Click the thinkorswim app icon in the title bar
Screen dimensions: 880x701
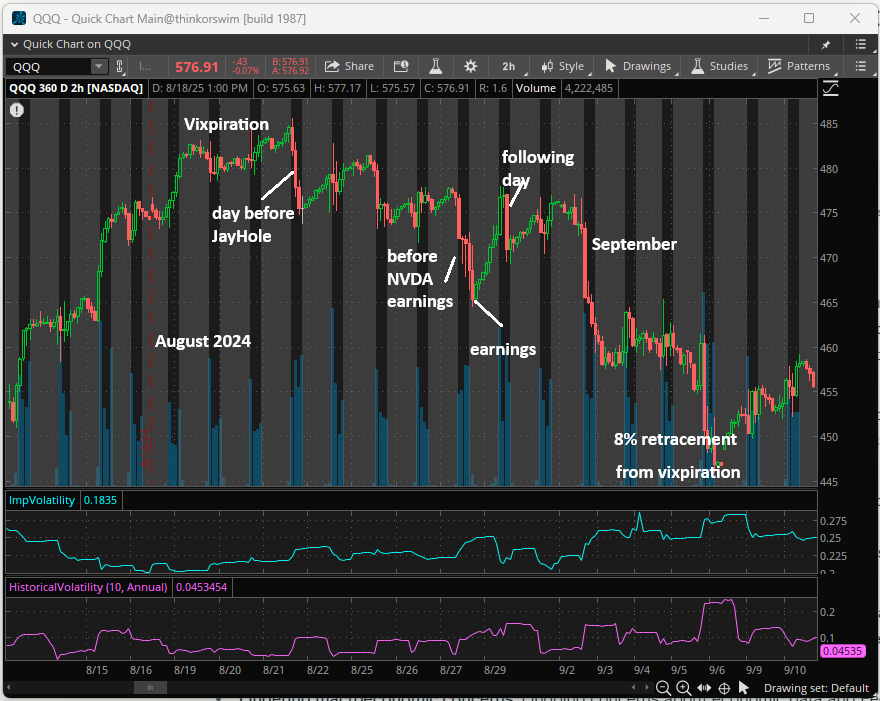19,19
